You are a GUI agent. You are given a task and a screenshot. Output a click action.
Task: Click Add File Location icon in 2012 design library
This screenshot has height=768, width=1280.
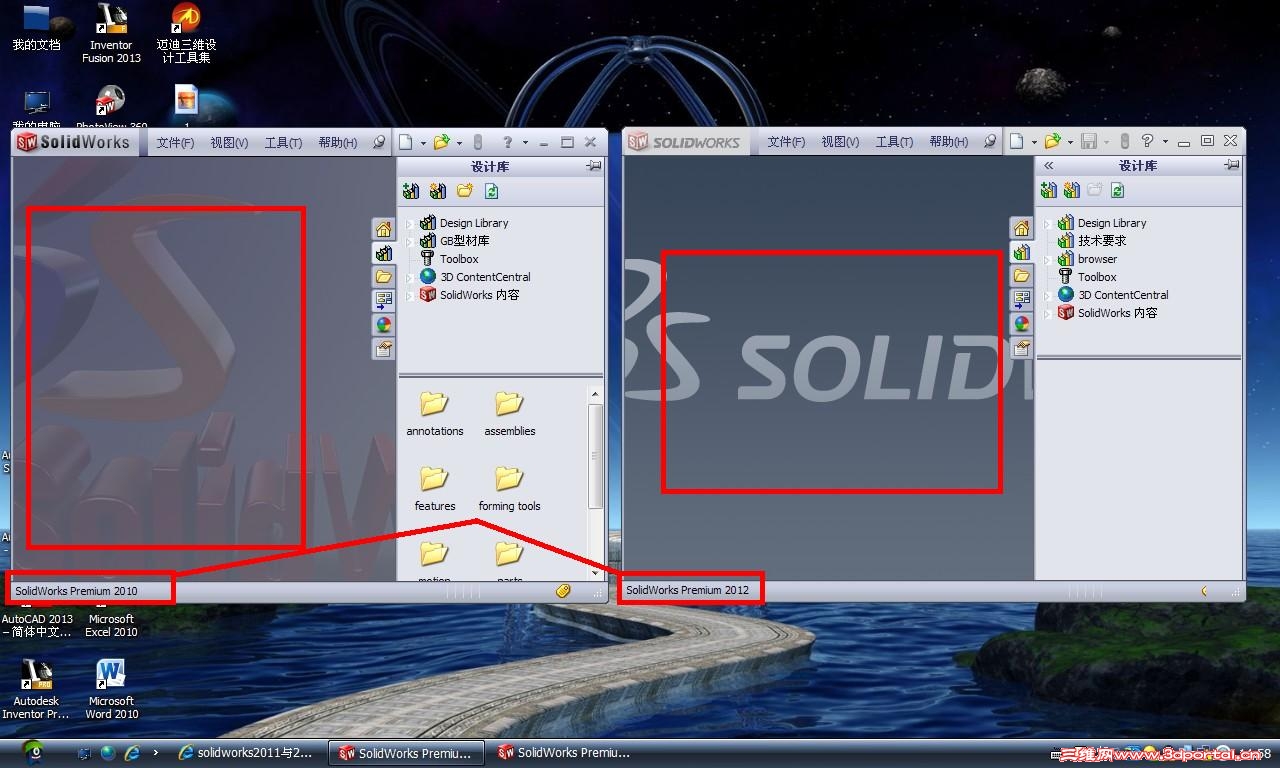1072,191
